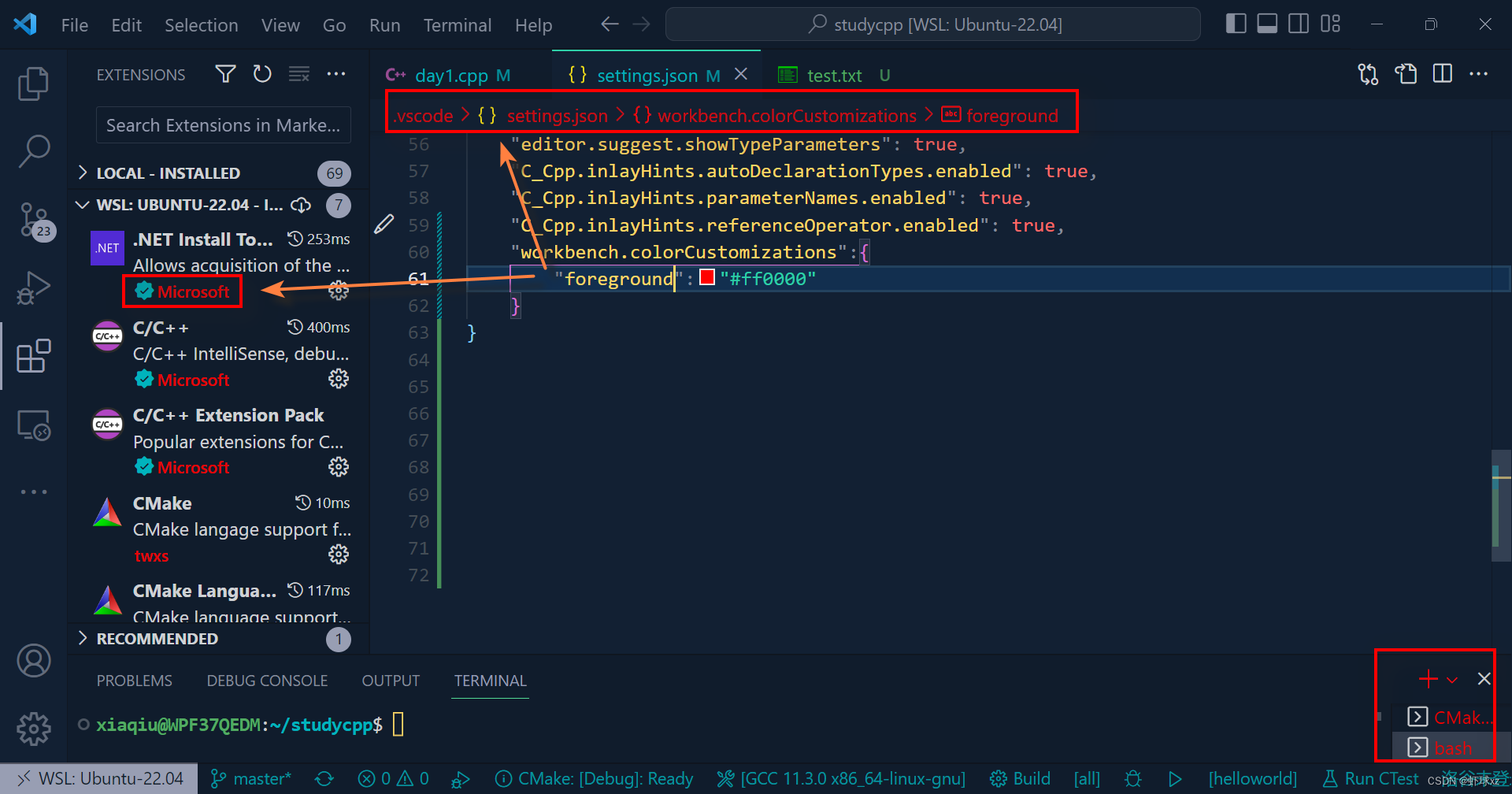Image resolution: width=1512 pixels, height=794 pixels.
Task: Switch to the PROBLEMS panel tab
Action: (134, 681)
